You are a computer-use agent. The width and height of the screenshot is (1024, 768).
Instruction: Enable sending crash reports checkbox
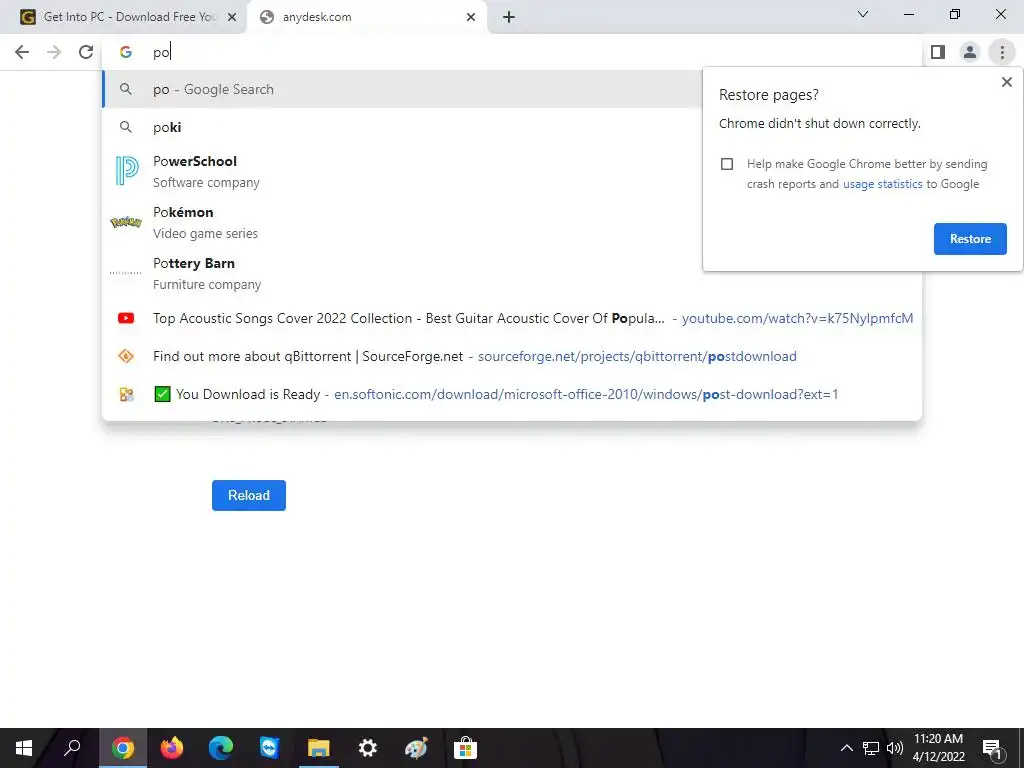727,164
